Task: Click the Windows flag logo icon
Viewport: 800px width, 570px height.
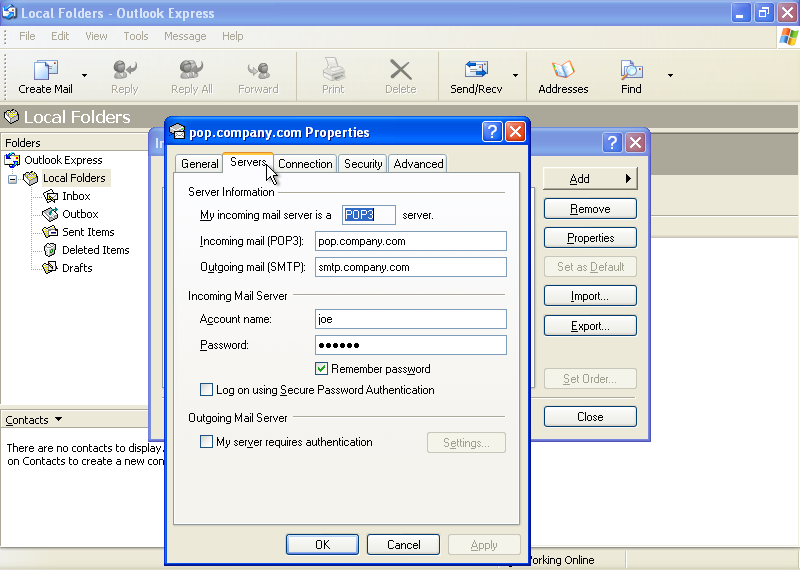Action: pyautogui.click(x=789, y=37)
